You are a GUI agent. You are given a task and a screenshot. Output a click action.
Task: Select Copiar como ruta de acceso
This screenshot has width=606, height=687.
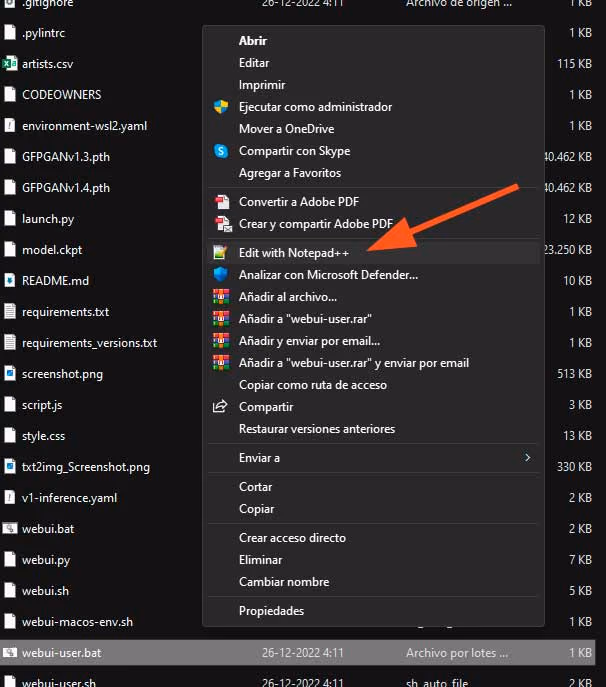(312, 385)
